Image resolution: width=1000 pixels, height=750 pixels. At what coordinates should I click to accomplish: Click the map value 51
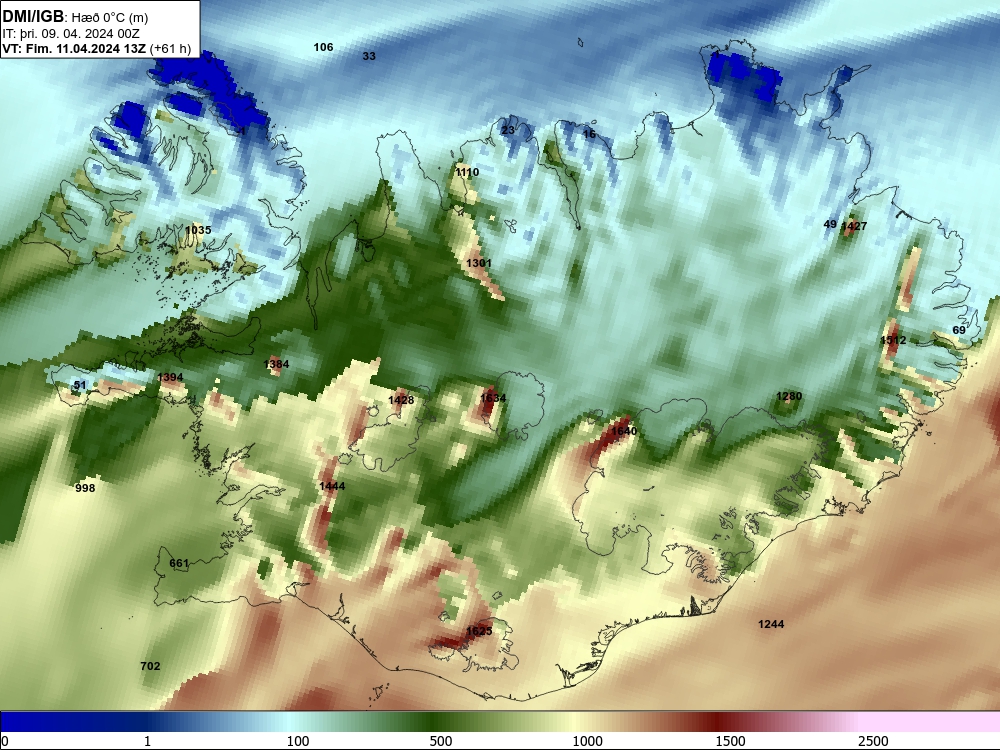coord(80,385)
